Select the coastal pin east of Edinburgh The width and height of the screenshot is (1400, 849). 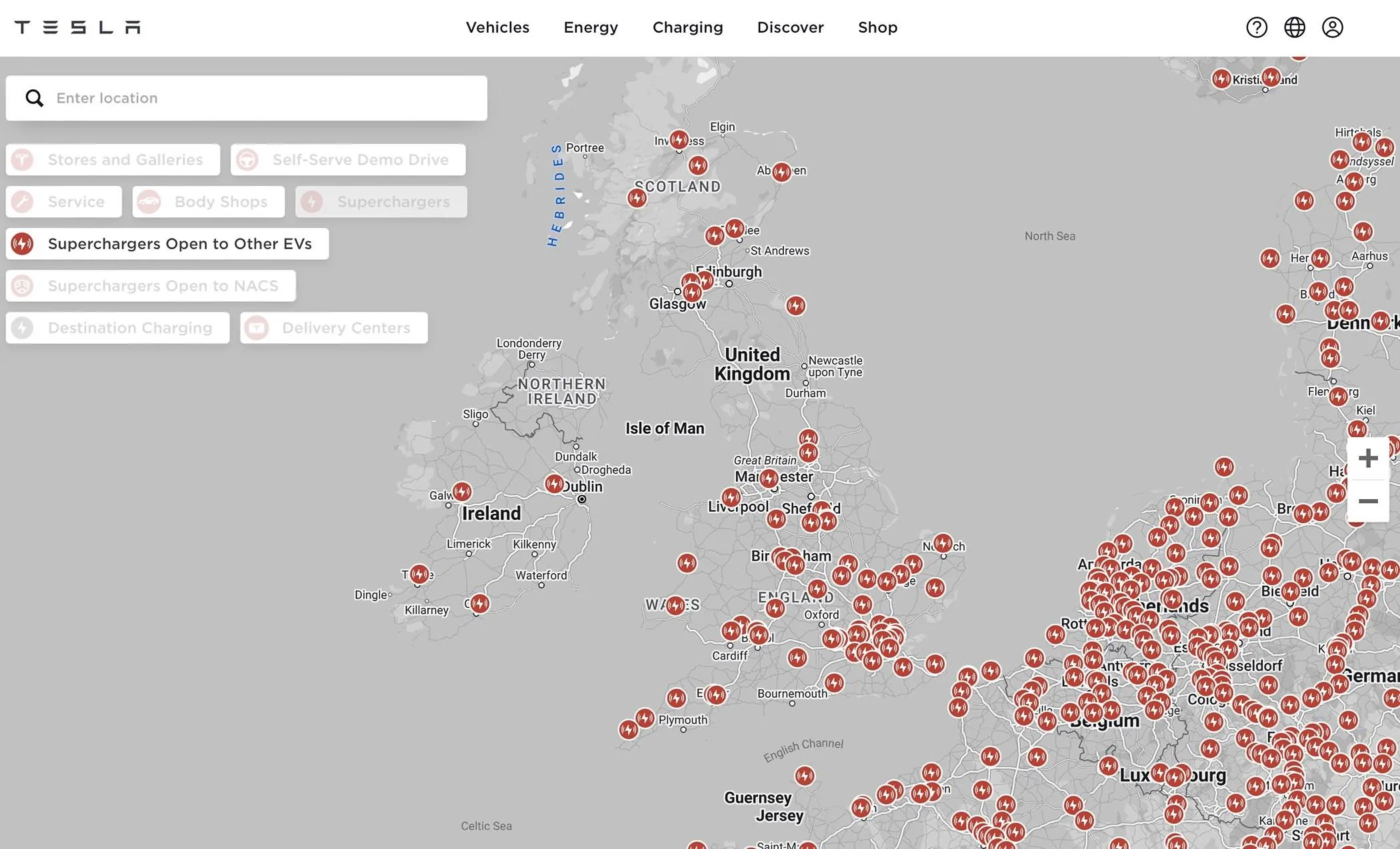pos(795,306)
